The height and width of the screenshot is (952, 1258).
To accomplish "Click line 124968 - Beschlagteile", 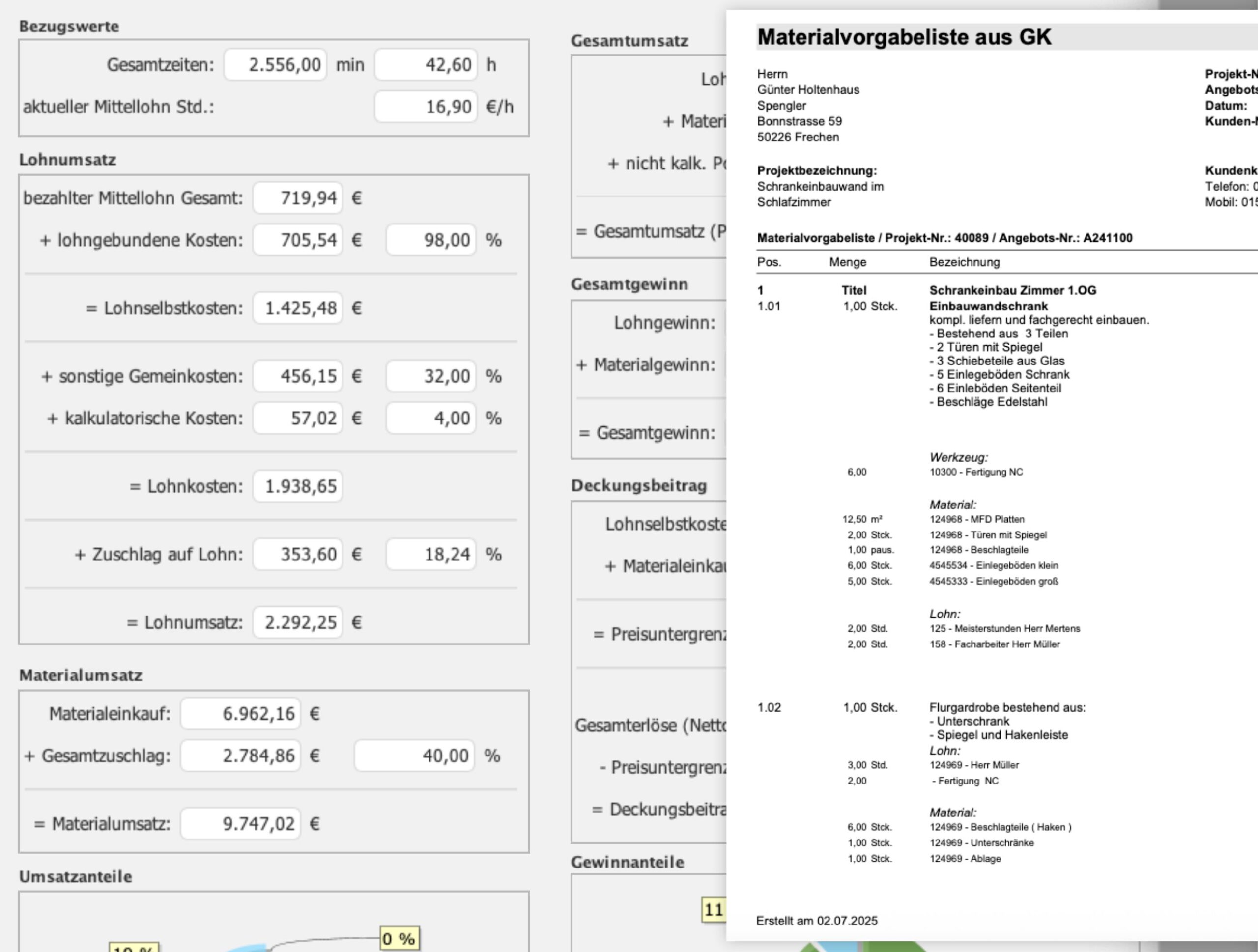I will [979, 550].
